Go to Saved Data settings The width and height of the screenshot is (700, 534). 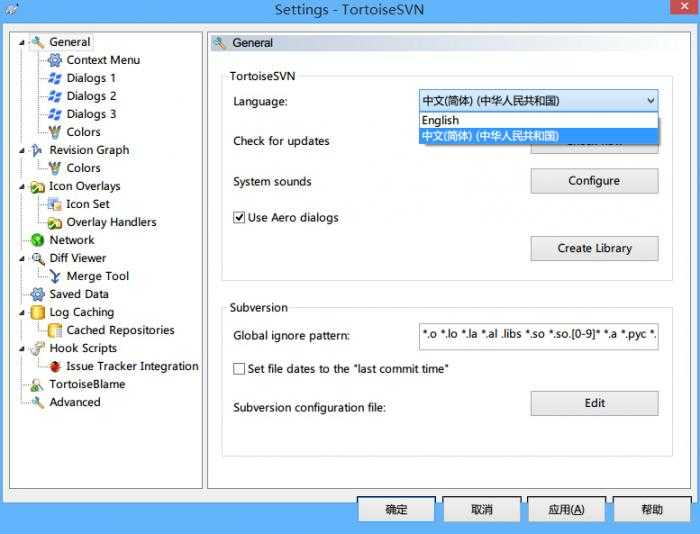79,294
